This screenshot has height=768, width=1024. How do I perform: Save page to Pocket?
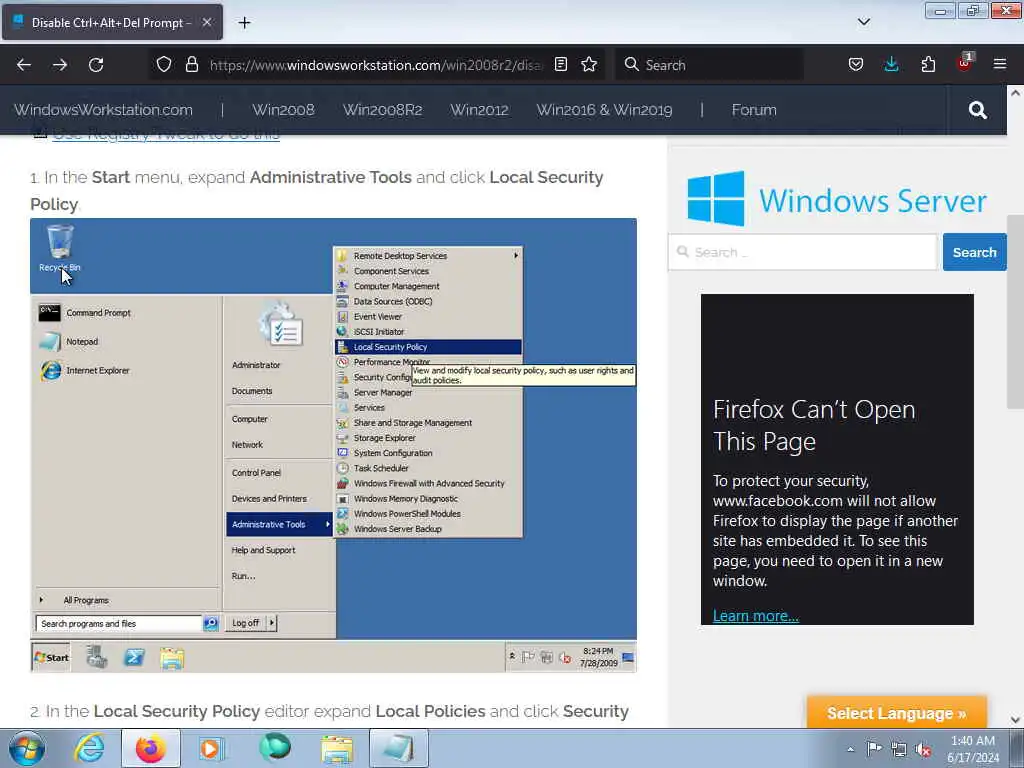(856, 65)
